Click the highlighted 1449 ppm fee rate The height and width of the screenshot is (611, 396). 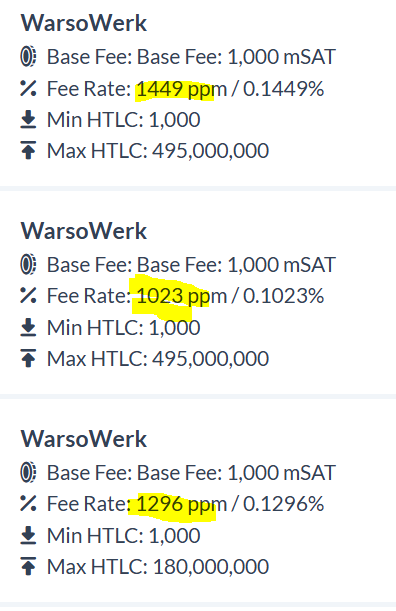pos(182,89)
